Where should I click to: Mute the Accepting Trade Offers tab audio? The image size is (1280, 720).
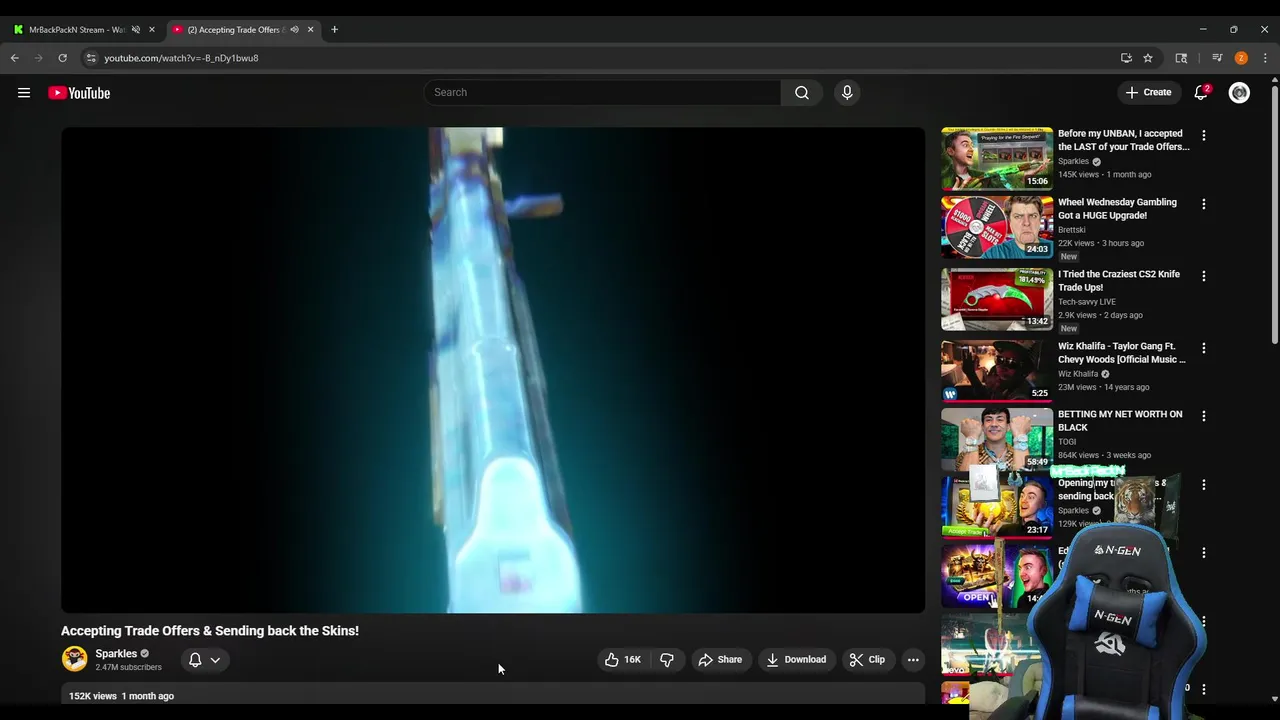click(x=294, y=30)
